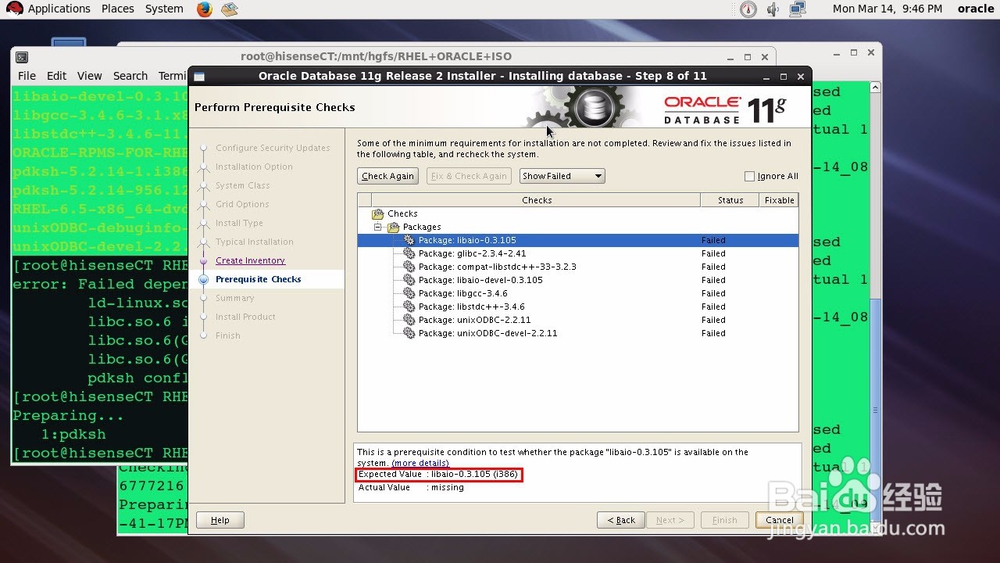Select row Package: libaio-devel-0.3.105
This screenshot has width=1000, height=563.
[578, 280]
